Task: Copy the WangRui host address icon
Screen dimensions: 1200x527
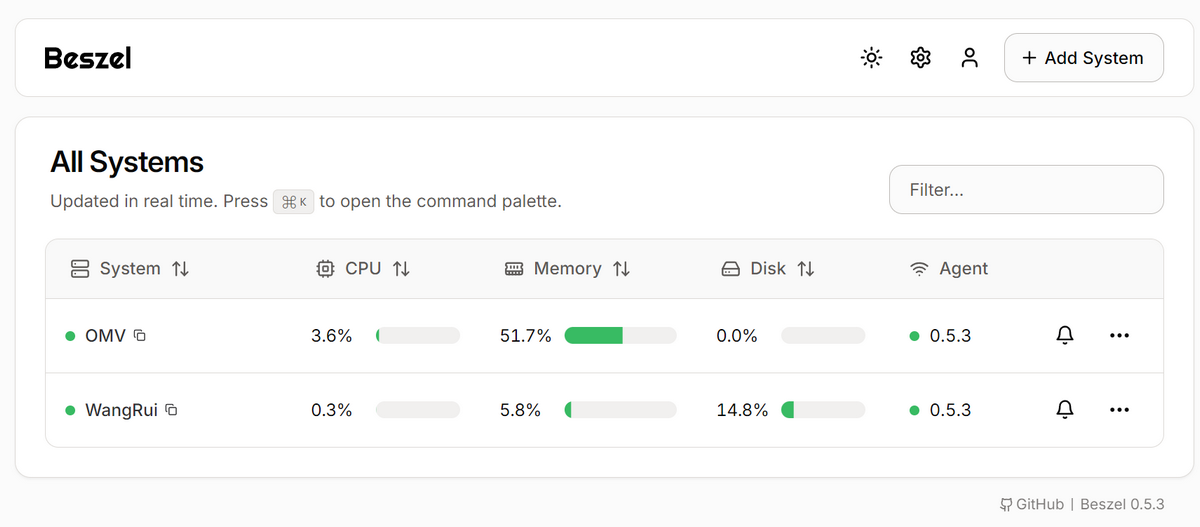Action: (172, 410)
